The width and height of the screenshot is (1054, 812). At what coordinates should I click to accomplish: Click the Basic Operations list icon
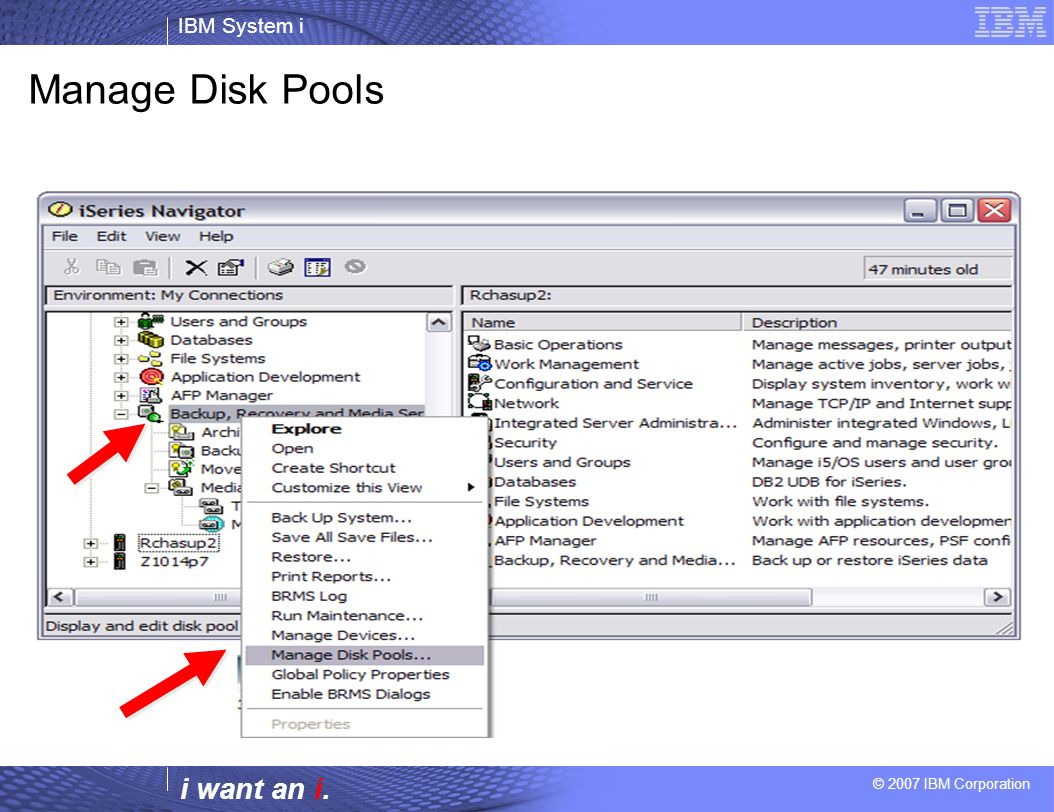pyautogui.click(x=479, y=344)
